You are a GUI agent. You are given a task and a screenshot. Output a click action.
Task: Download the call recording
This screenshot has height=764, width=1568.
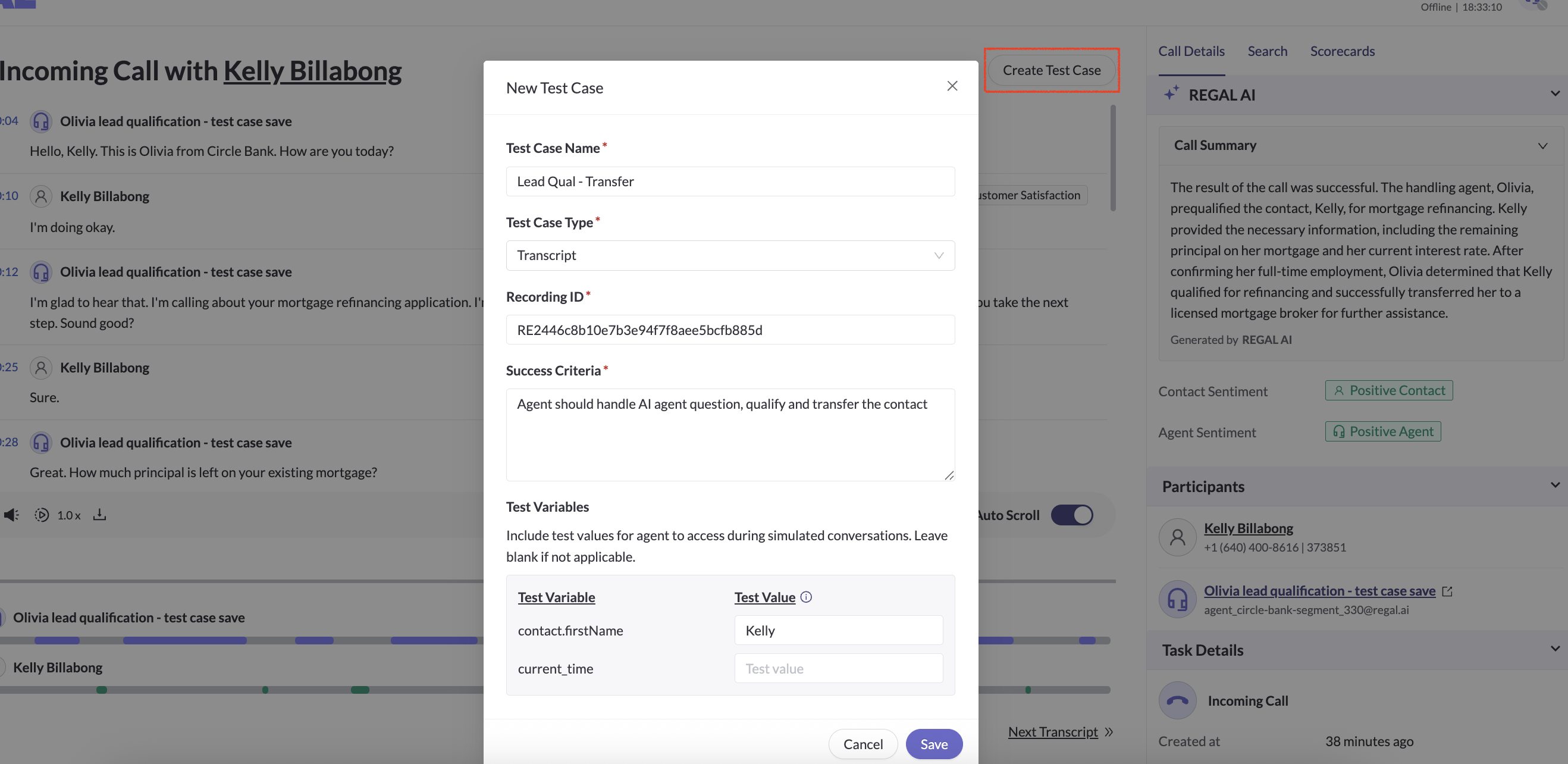100,515
